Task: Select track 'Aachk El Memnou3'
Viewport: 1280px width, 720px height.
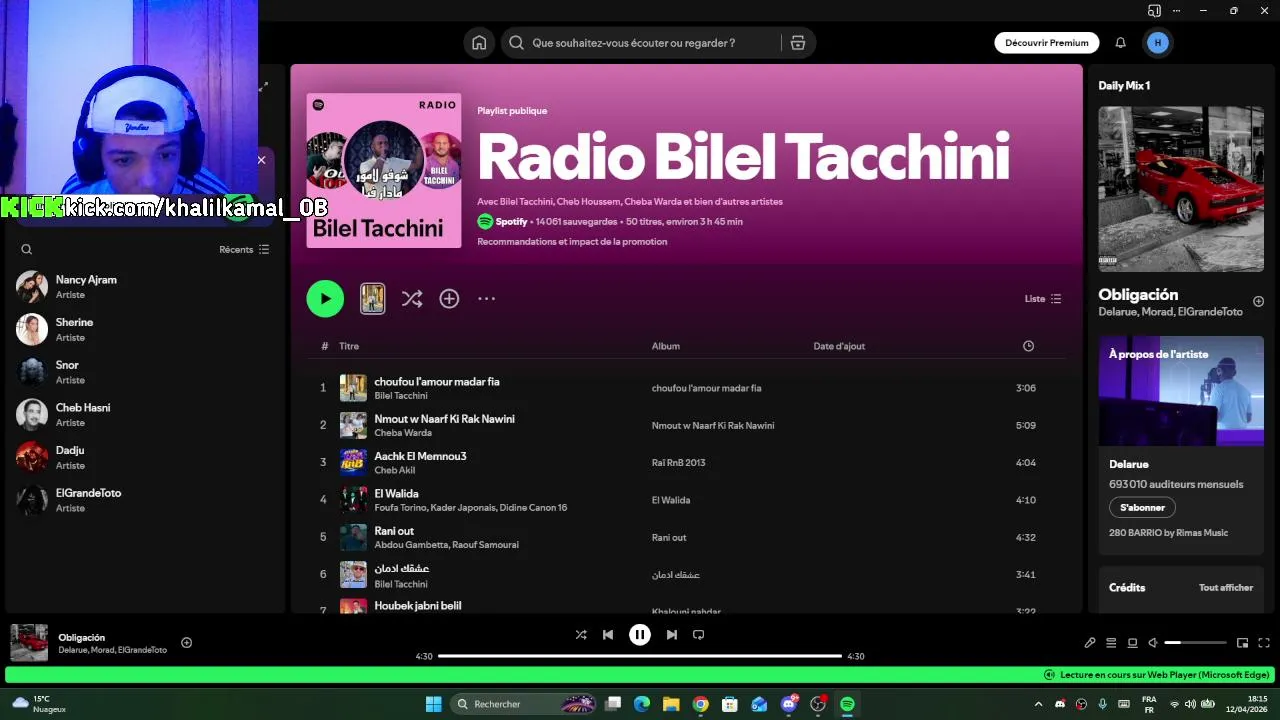Action: click(x=420, y=456)
